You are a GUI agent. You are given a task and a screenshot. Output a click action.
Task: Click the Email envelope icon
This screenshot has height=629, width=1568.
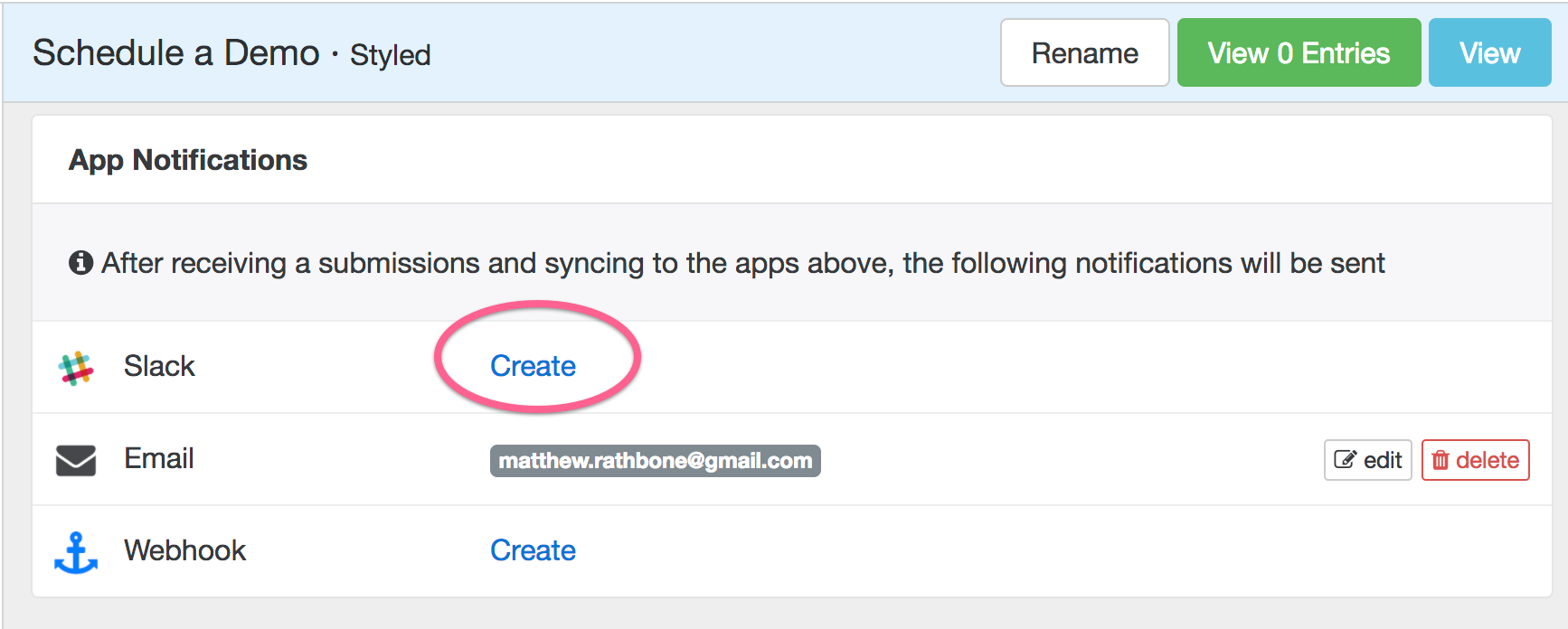76,460
